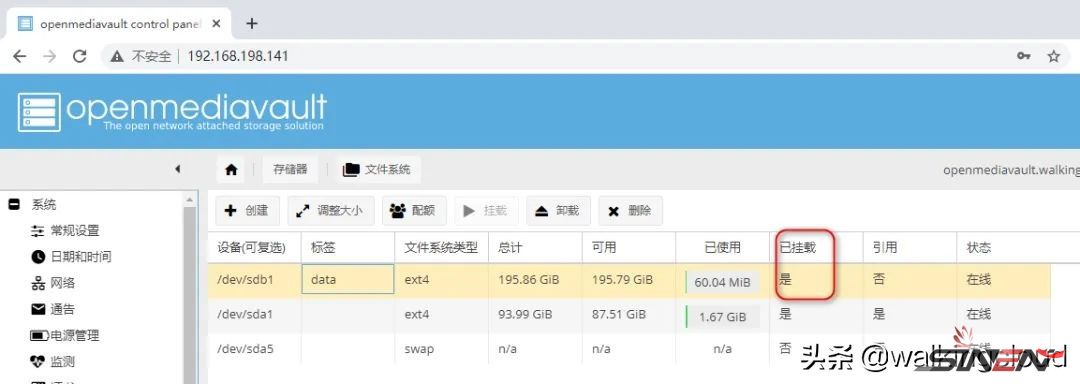The width and height of the screenshot is (1080, 384).
Task: Sort by 标签 column header
Action: click(x=348, y=248)
